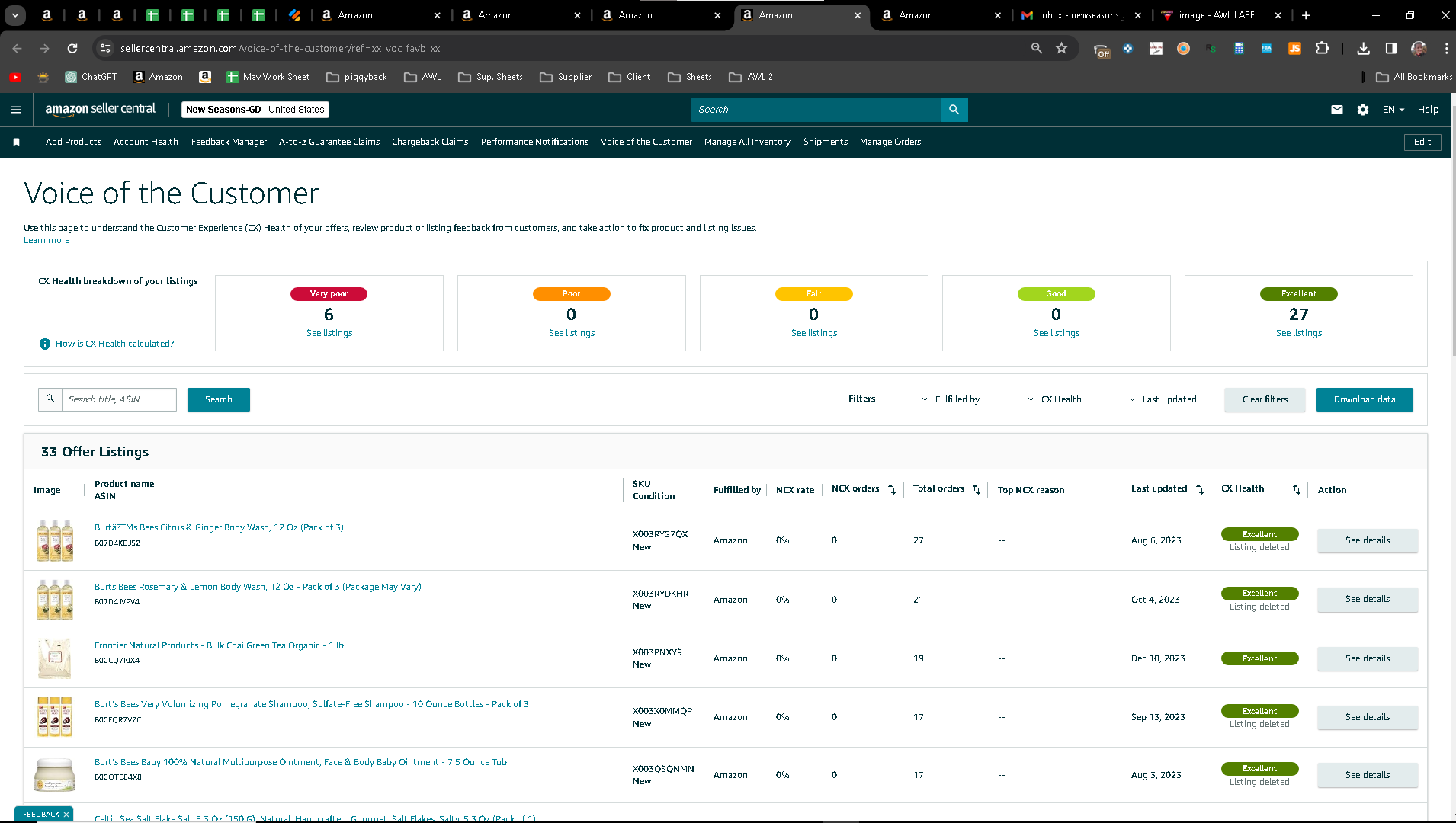Click the info icon beside CX Health calculated

click(45, 344)
